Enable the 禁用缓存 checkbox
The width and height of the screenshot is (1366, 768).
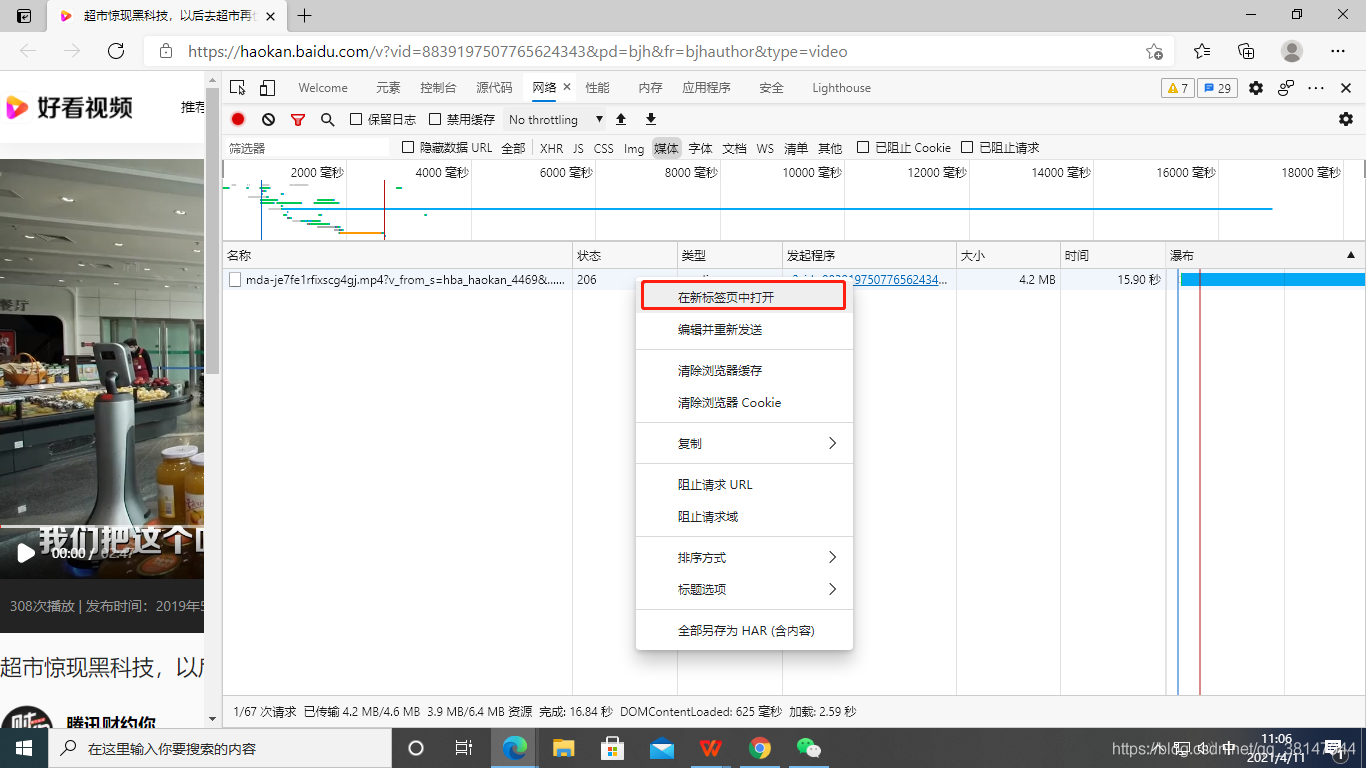(x=435, y=119)
